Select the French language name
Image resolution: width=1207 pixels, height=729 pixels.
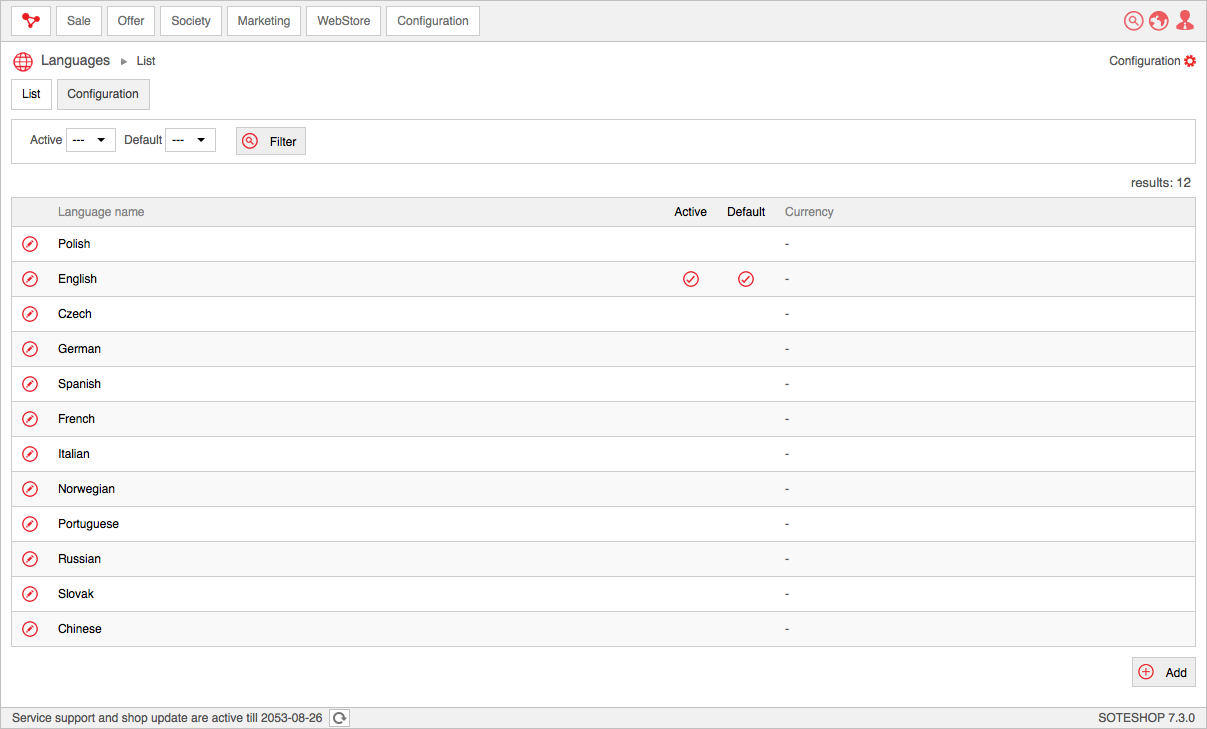pos(76,419)
